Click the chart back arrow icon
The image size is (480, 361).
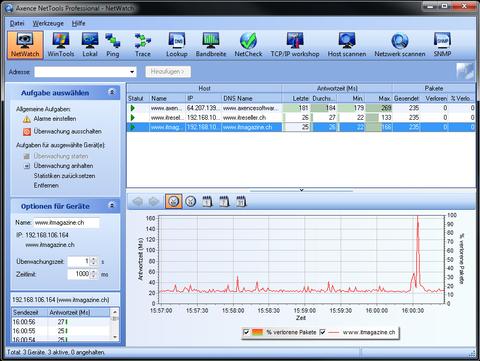point(138,201)
